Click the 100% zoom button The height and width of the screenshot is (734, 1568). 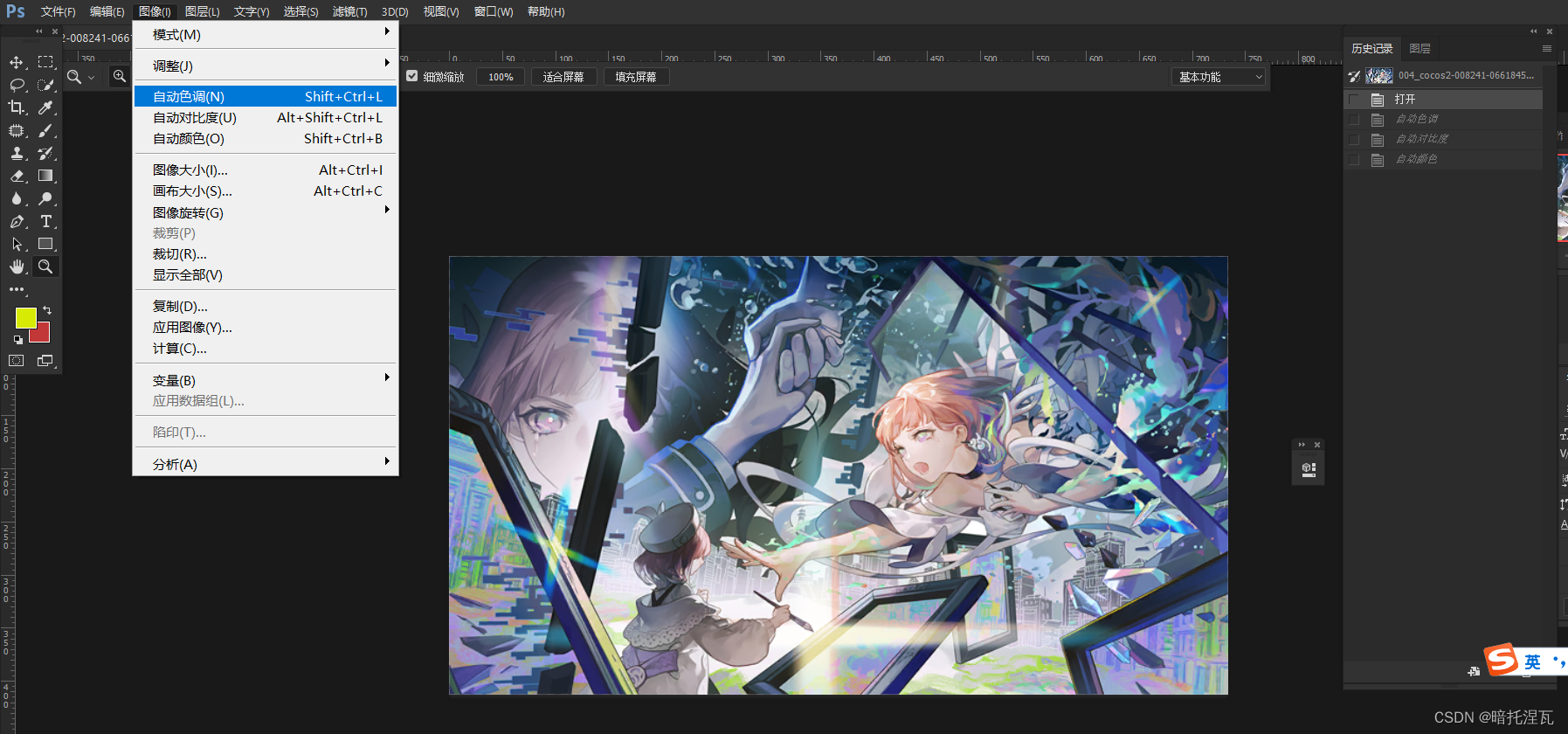[x=501, y=77]
